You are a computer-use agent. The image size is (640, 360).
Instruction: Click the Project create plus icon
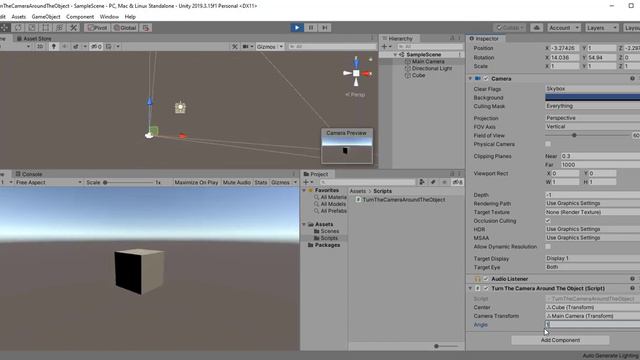(306, 182)
